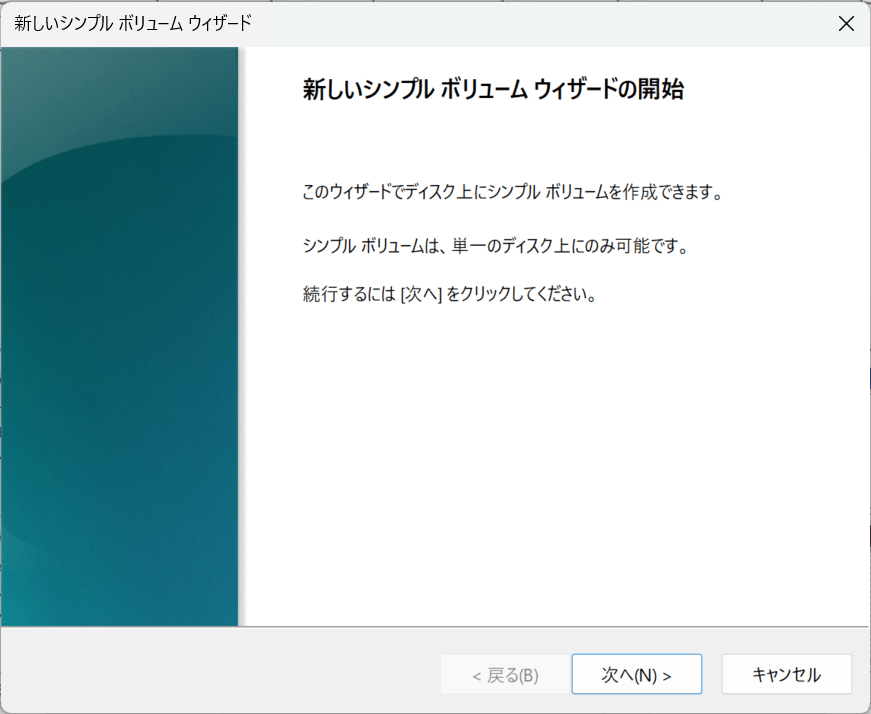Click the grayed-out < 戻る(B) button
This screenshot has width=871, height=714.
click(505, 675)
